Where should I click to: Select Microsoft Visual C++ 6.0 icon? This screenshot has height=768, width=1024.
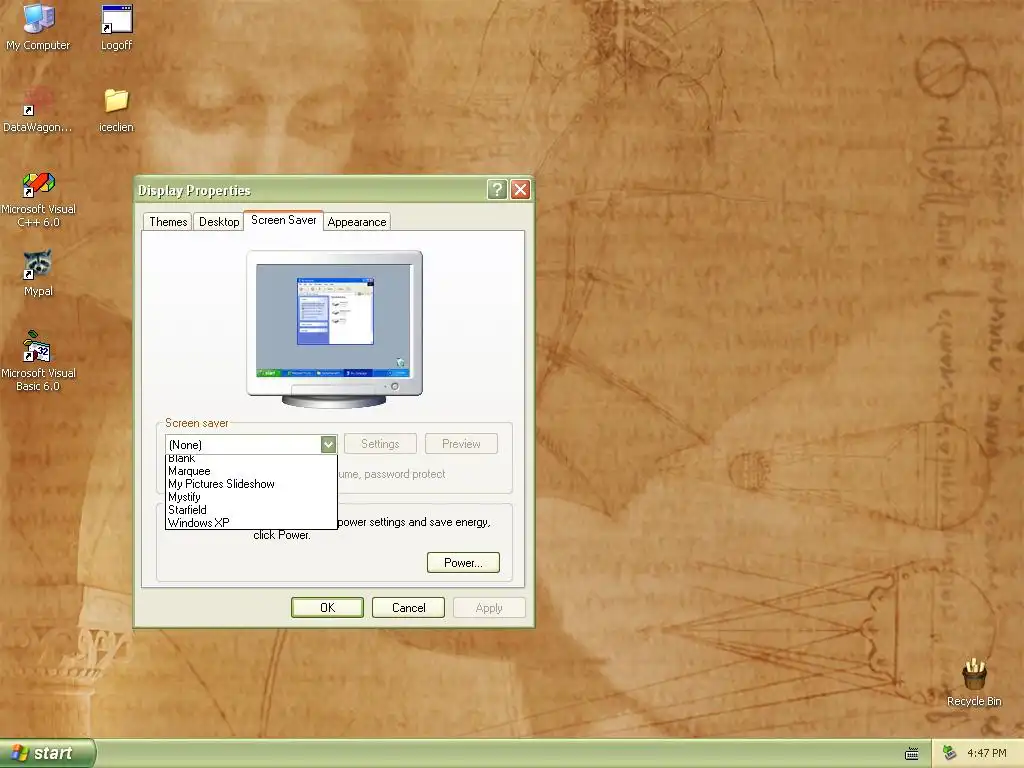pos(39,199)
